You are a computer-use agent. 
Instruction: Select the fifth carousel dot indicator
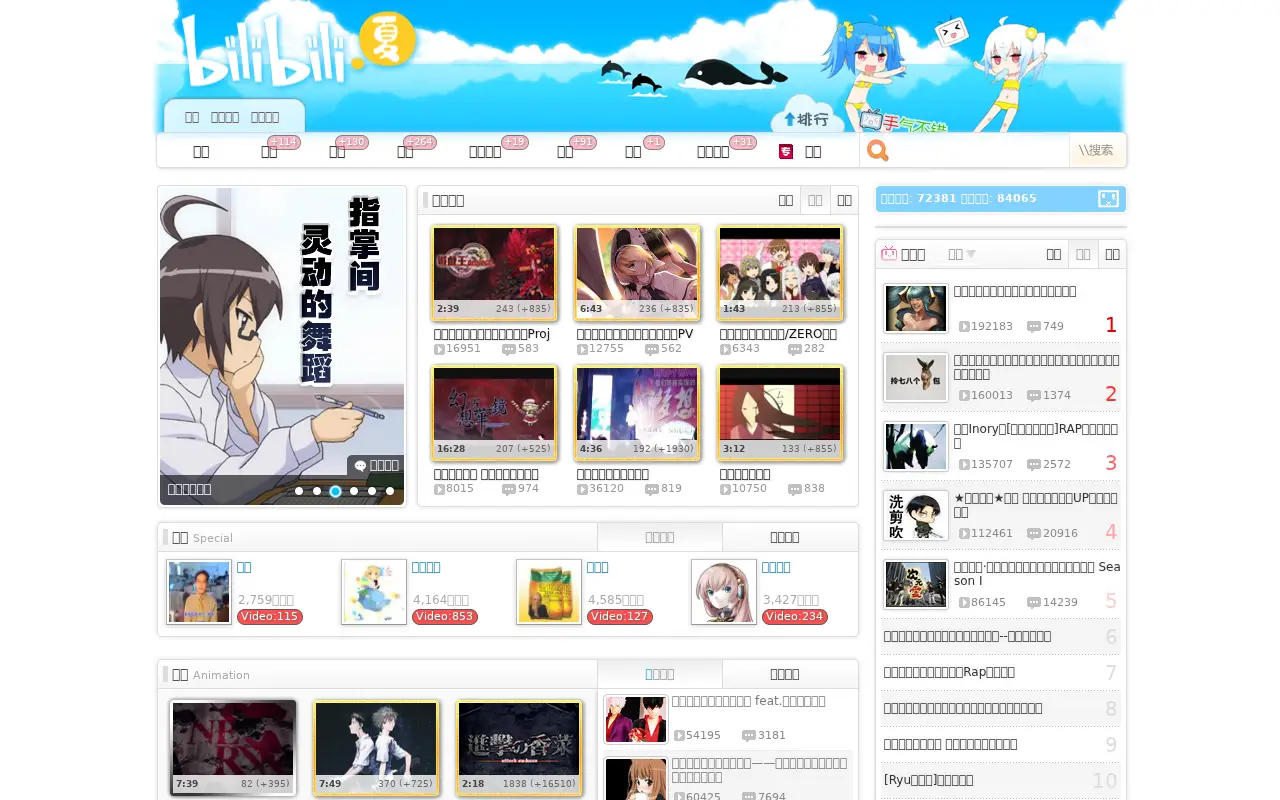(372, 491)
